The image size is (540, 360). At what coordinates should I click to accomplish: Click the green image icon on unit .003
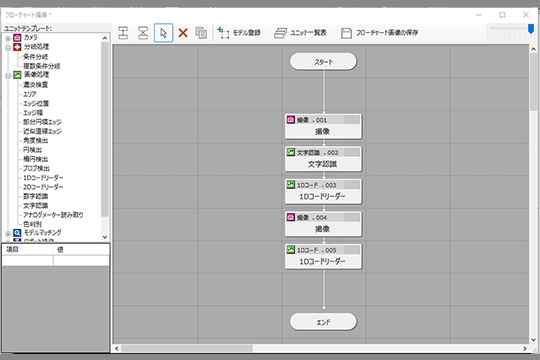[x=291, y=185]
